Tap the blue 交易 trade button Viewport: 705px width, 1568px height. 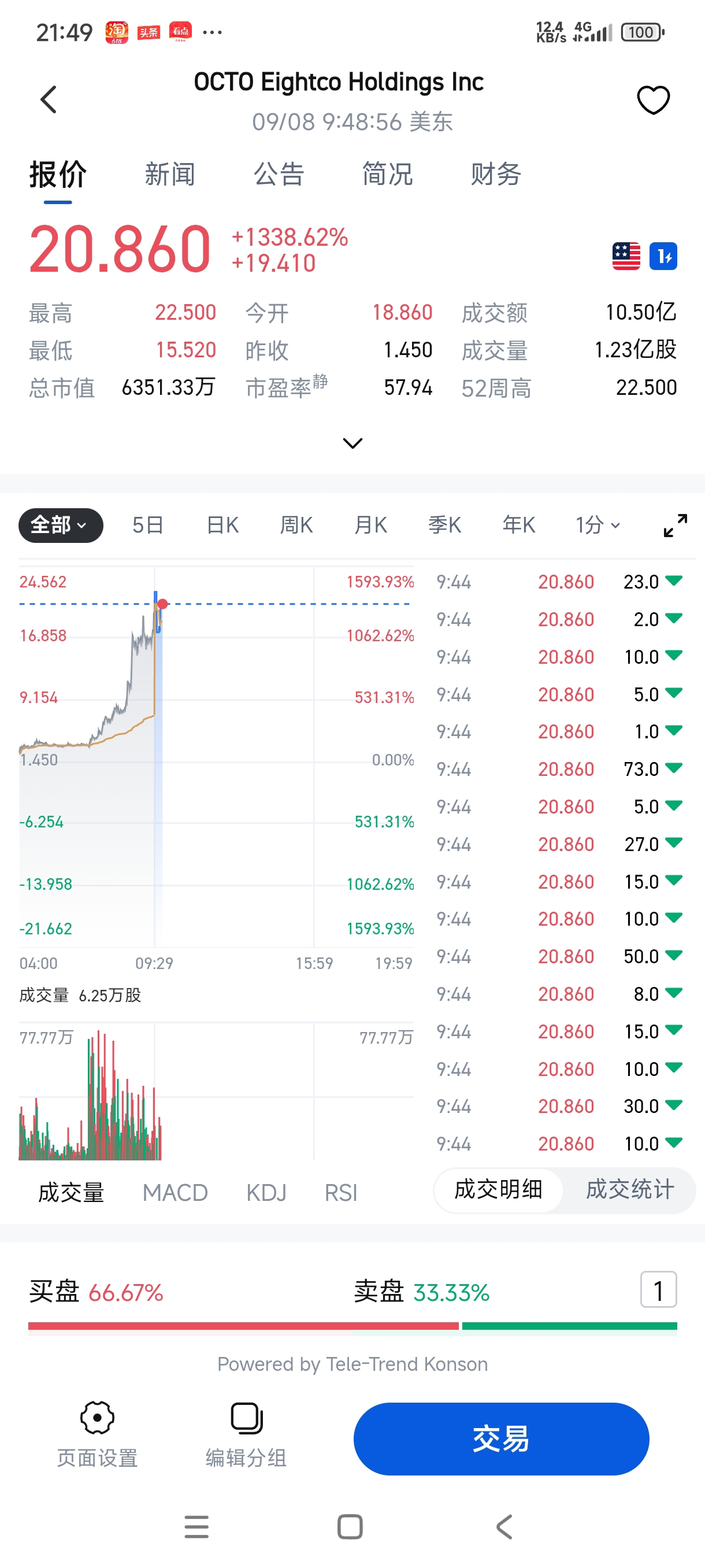501,1439
